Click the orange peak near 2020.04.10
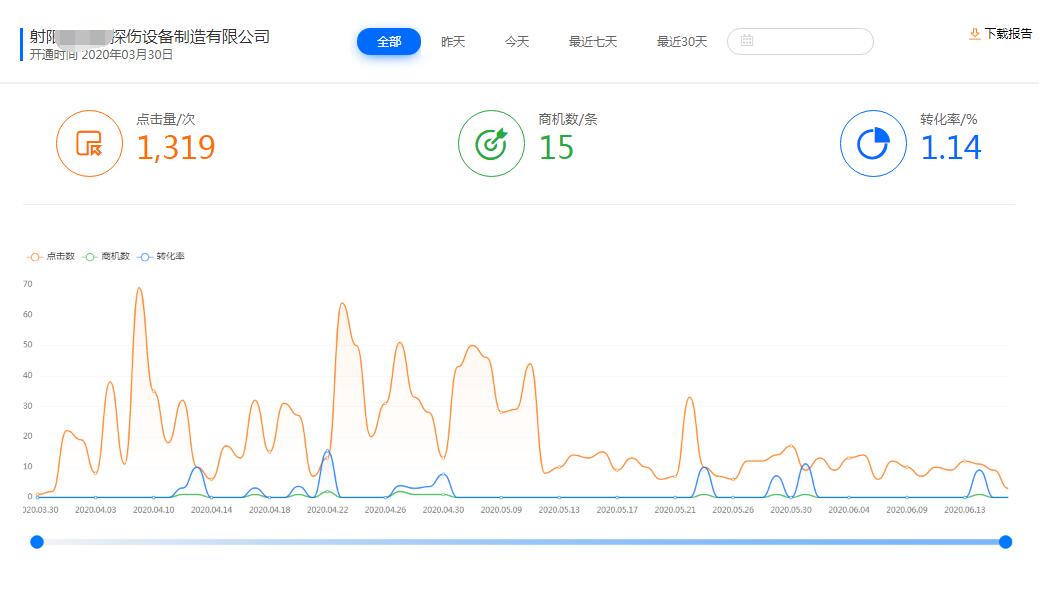1039x590 pixels. coord(138,289)
